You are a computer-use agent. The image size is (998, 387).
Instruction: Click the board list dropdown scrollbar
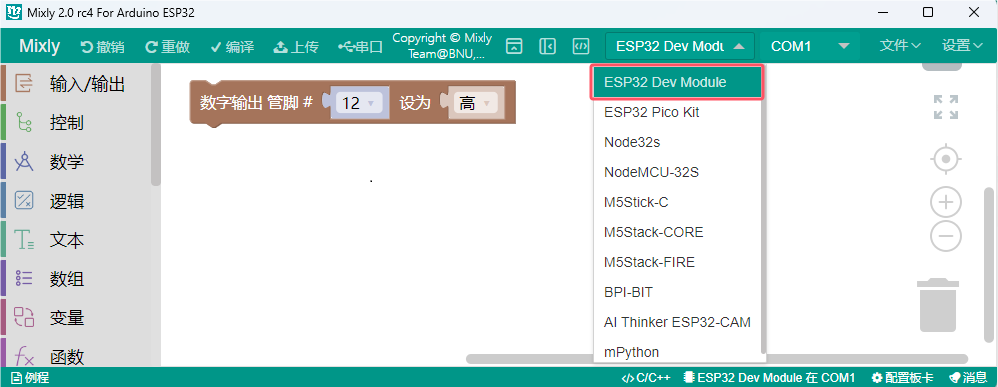click(x=764, y=210)
